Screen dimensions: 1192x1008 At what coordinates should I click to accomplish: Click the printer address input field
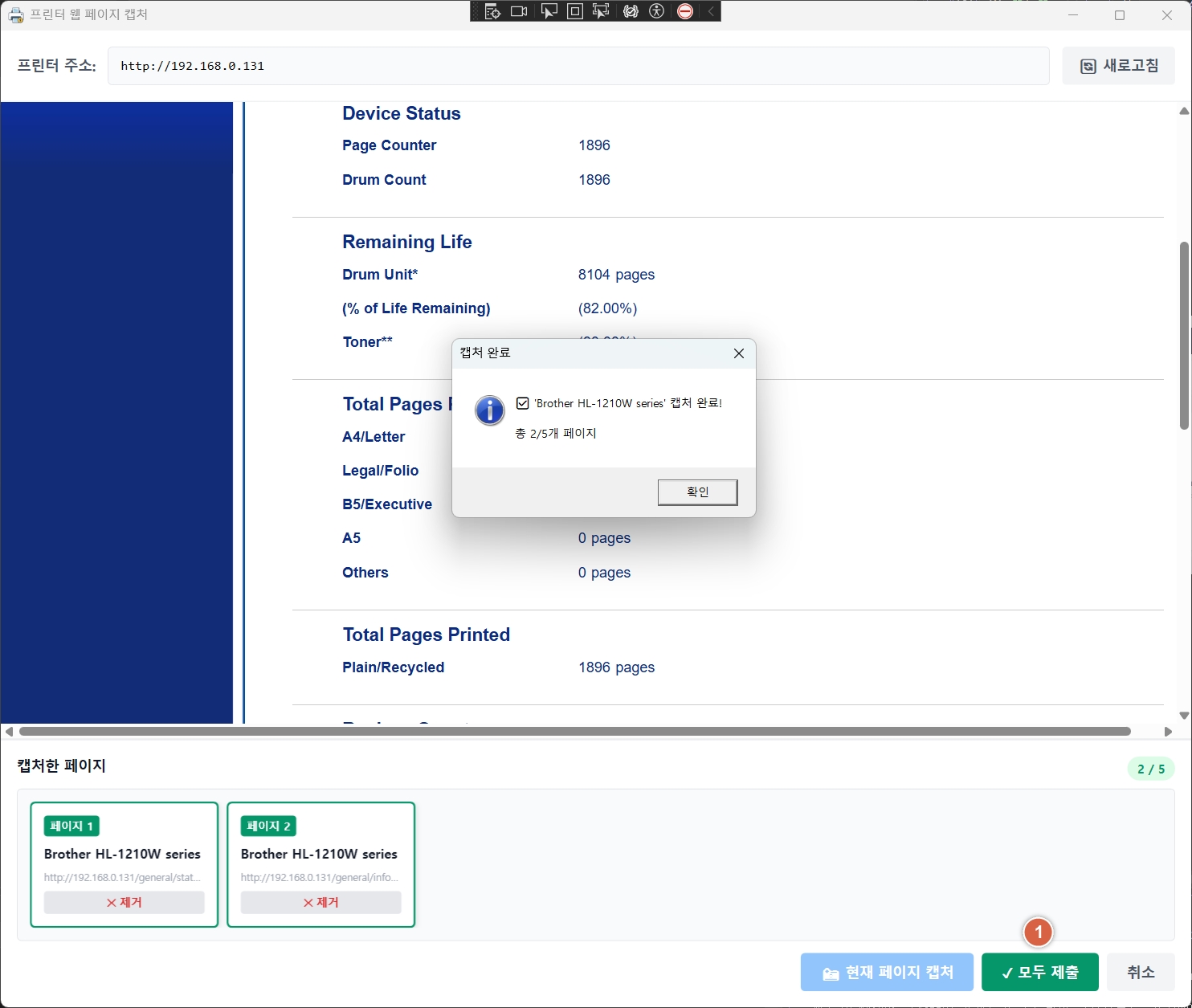click(x=578, y=66)
